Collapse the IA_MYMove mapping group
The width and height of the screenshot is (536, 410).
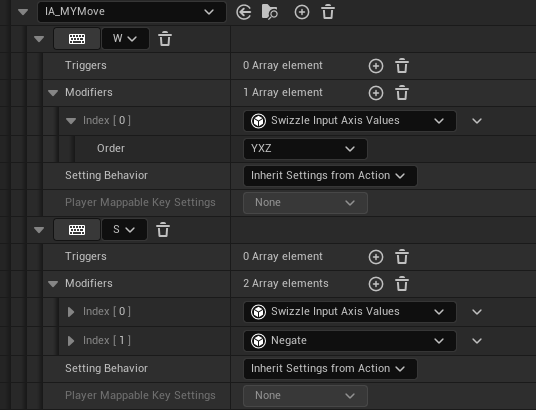(23, 12)
